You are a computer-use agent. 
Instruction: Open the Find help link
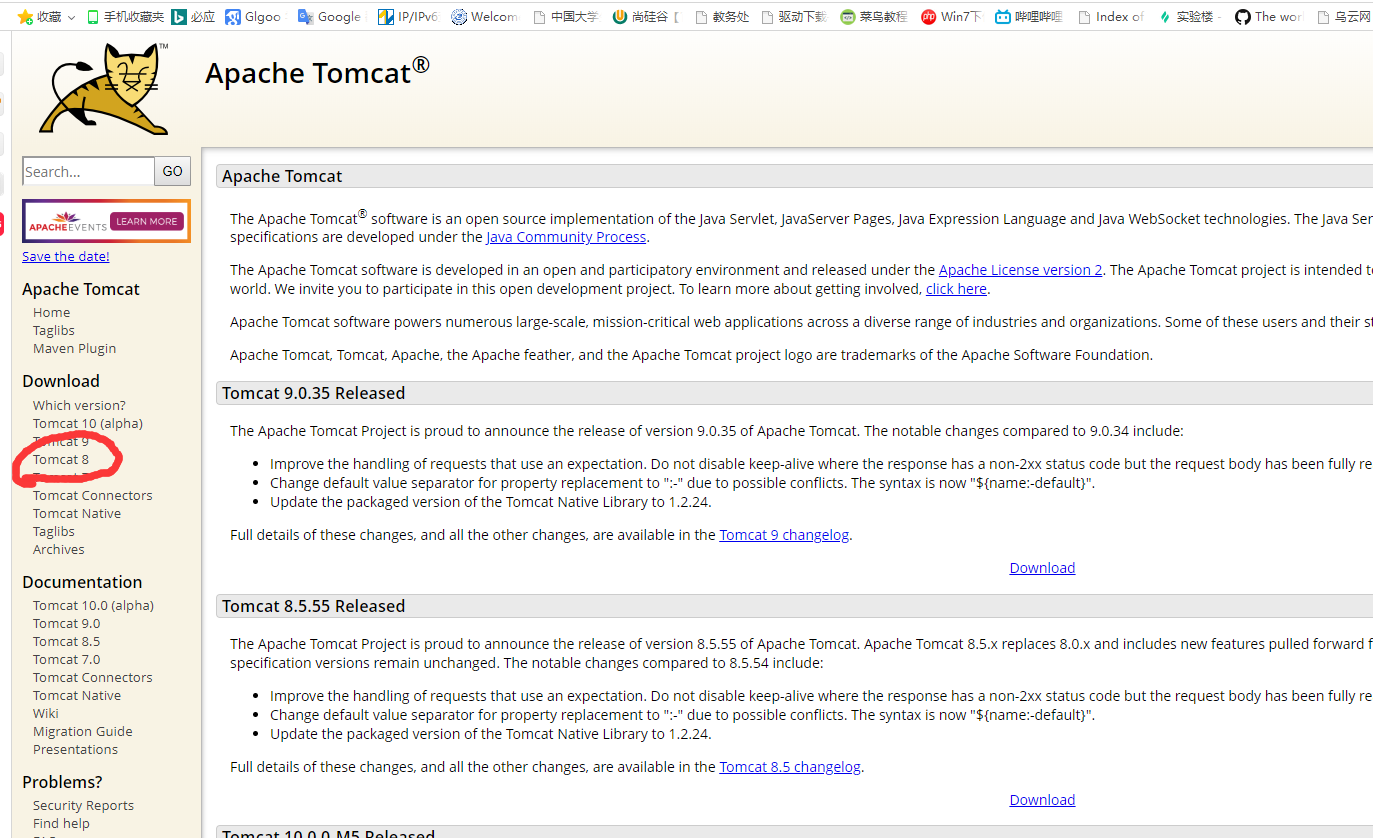(62, 823)
